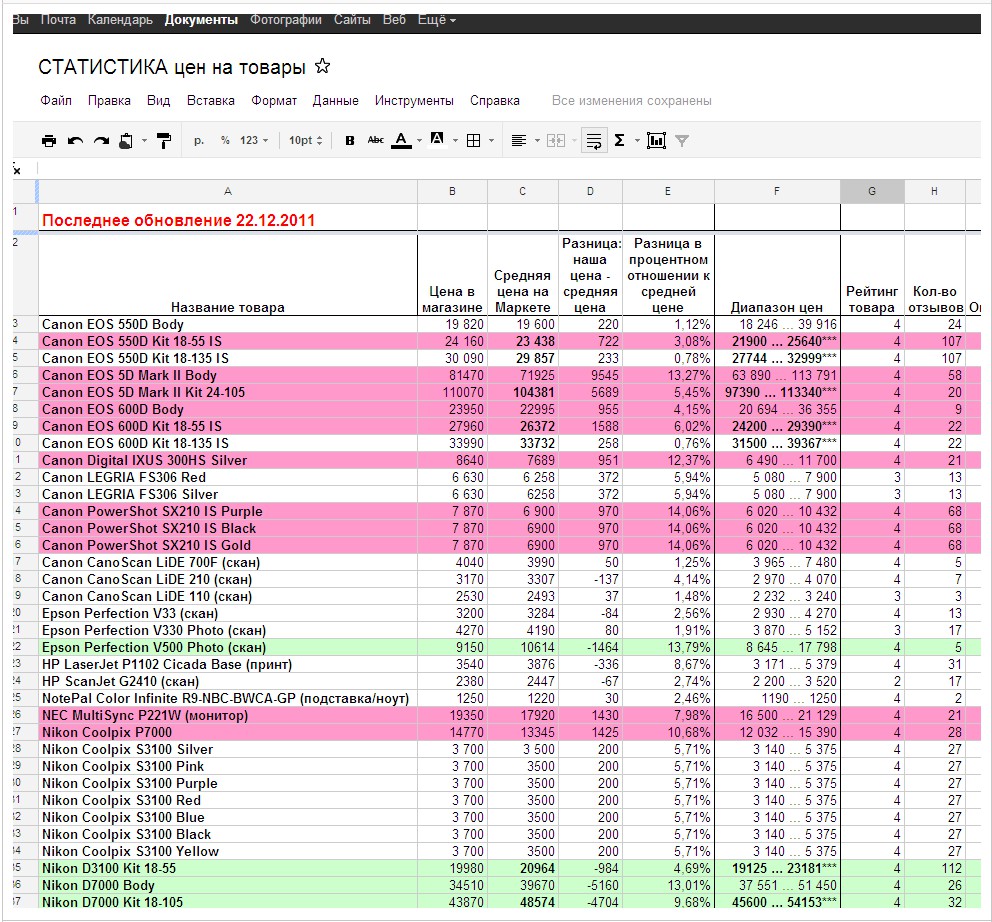Select cell HP LaserJet P1102 Cicada Base (принт)

click(228, 664)
